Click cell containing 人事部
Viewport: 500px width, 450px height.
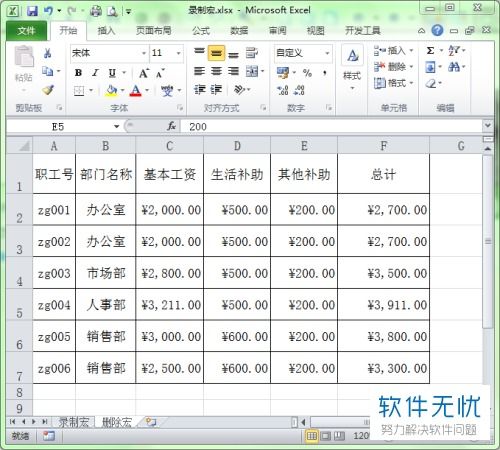click(x=106, y=305)
